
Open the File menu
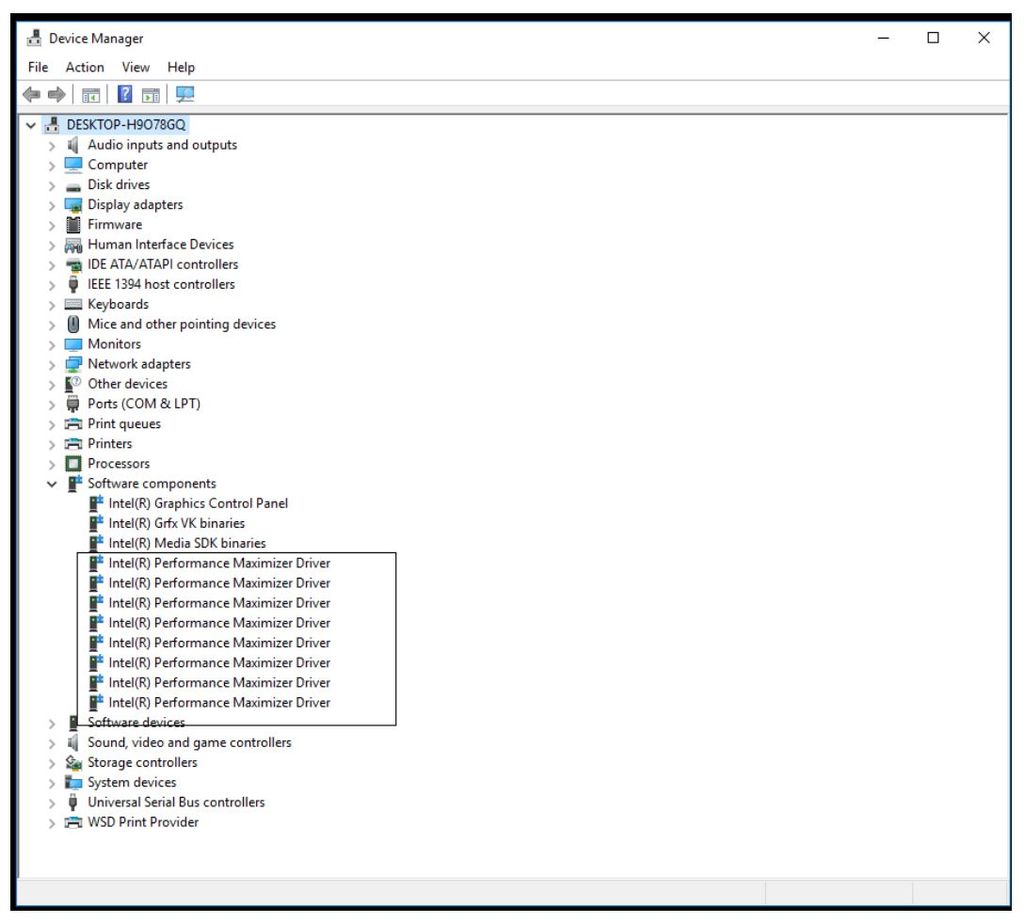pos(37,67)
